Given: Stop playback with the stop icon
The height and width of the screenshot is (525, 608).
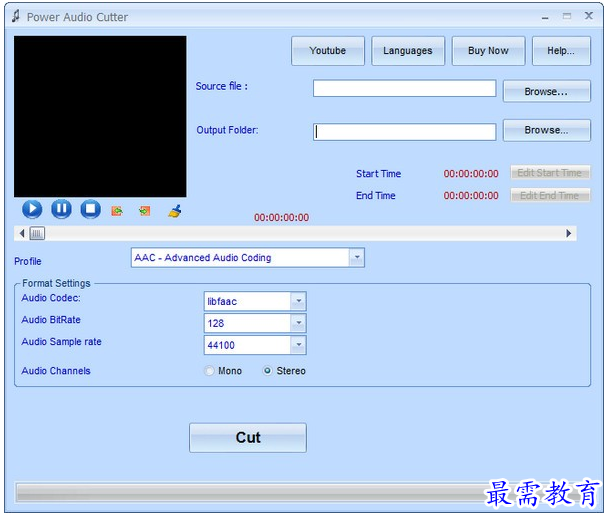Looking at the screenshot, I should pos(90,209).
